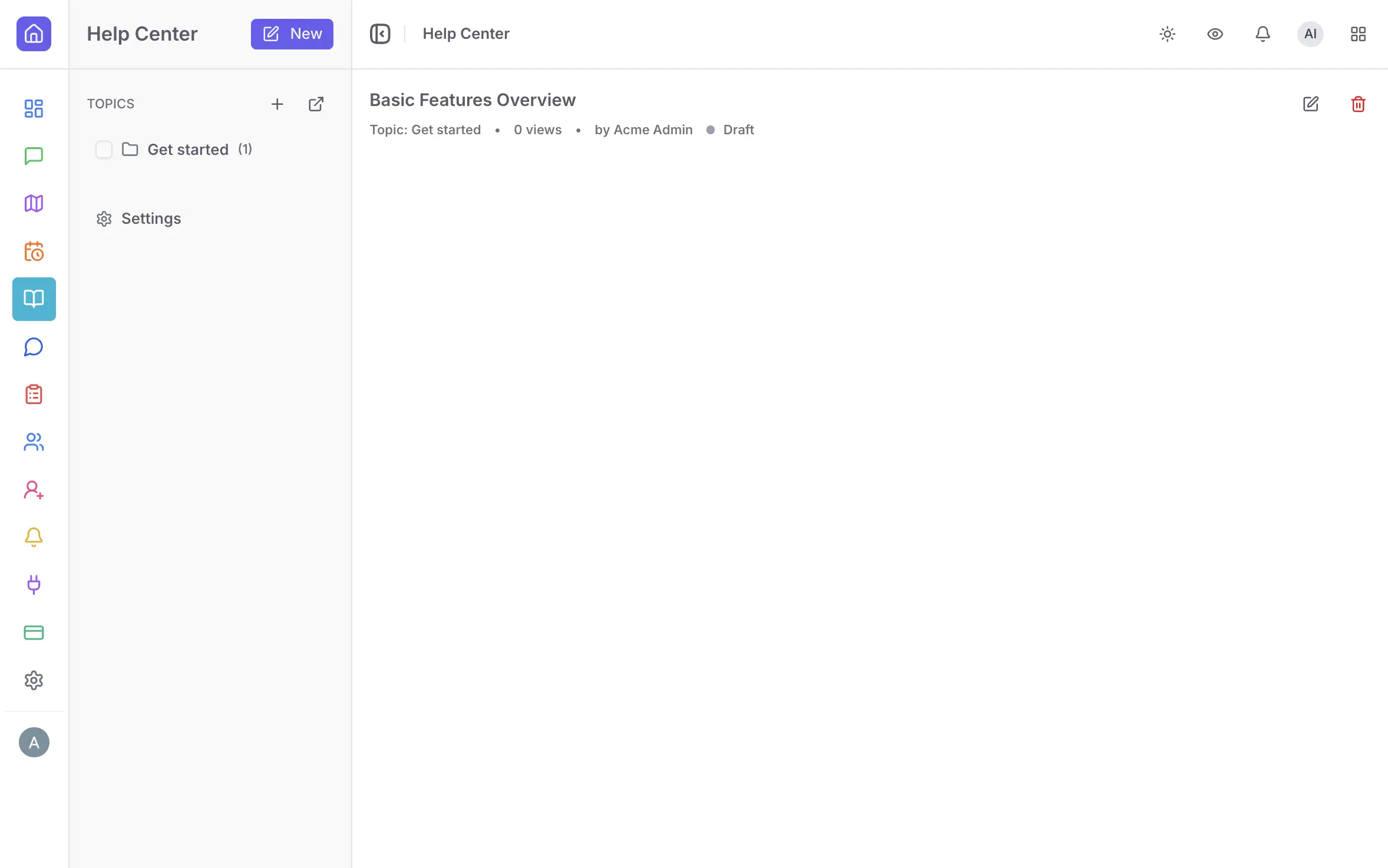Click the New article button
This screenshot has width=1388, height=868.
(292, 34)
